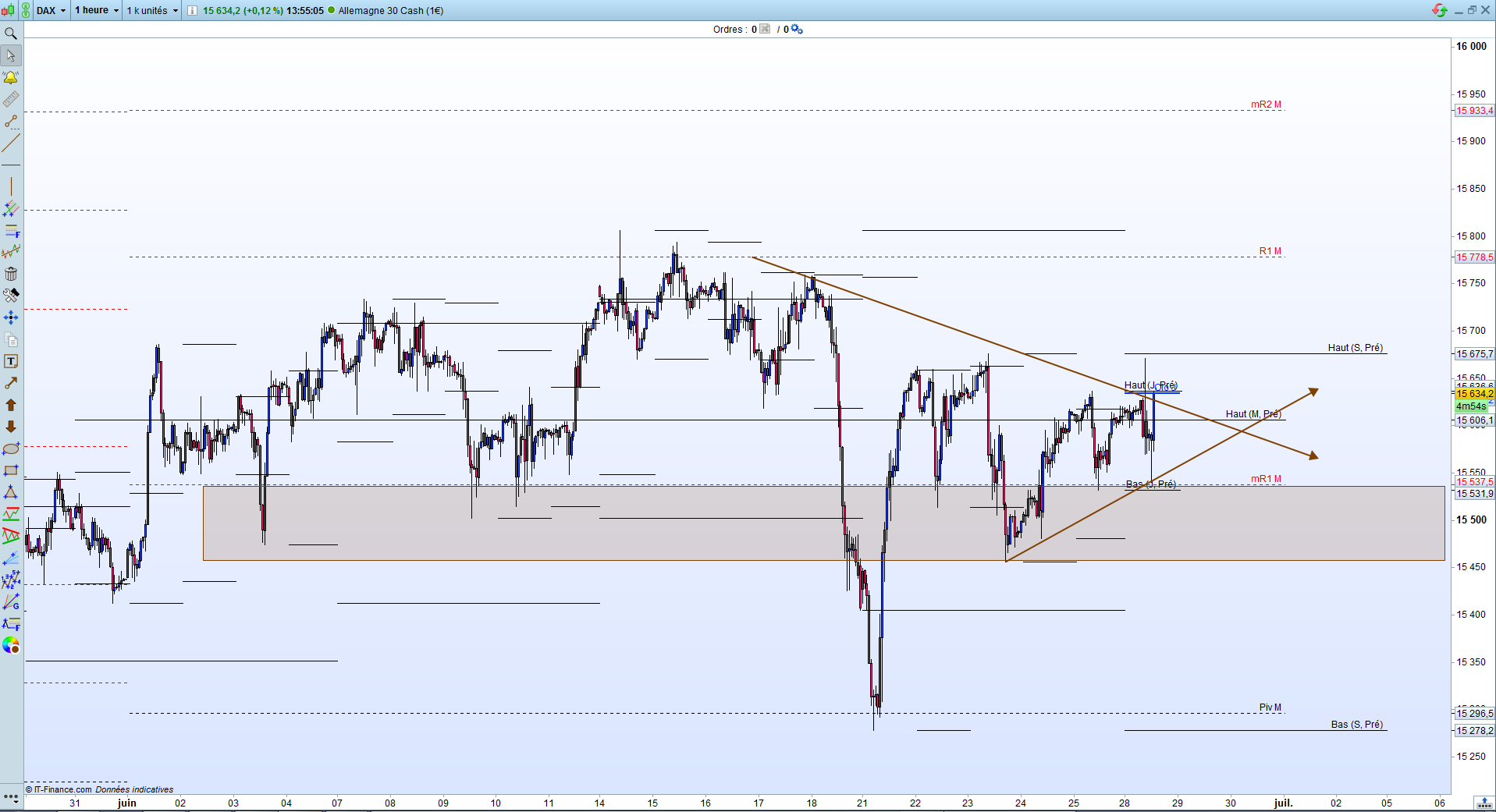Select the segment line drawing tool
Screen dimensions: 1496x812
[x=11, y=121]
